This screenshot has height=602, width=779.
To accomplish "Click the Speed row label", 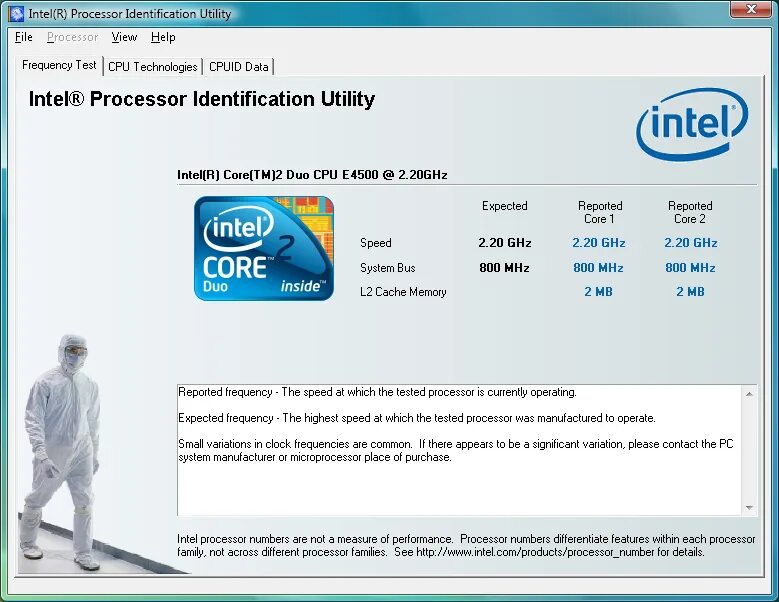I will pyautogui.click(x=376, y=243).
